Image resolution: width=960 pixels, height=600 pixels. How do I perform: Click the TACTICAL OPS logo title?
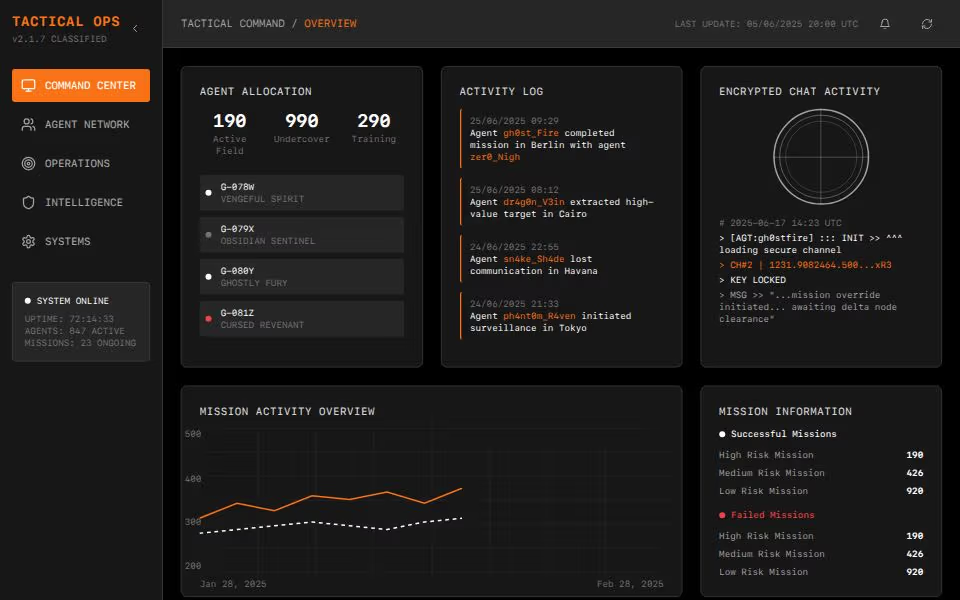[66, 21]
